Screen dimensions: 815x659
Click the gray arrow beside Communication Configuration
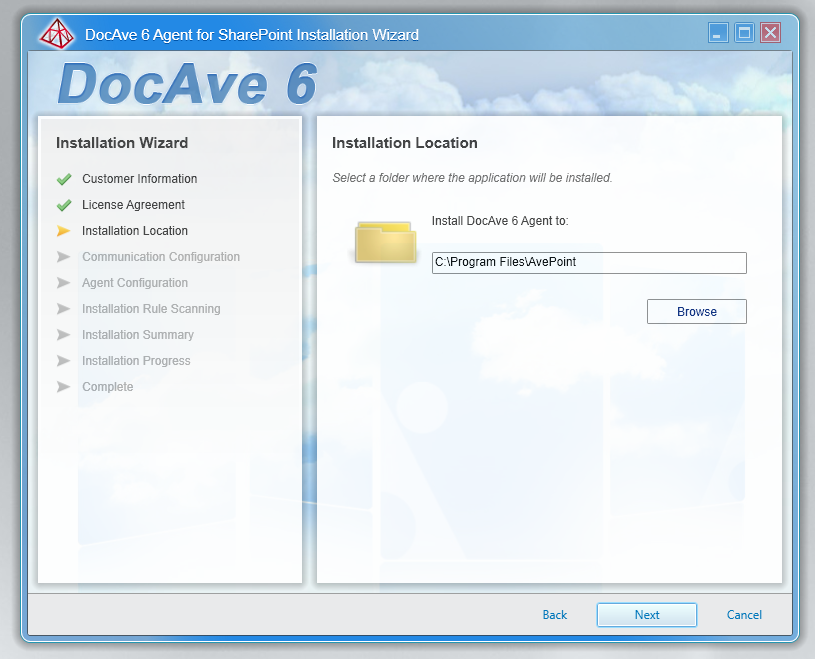[x=62, y=256]
